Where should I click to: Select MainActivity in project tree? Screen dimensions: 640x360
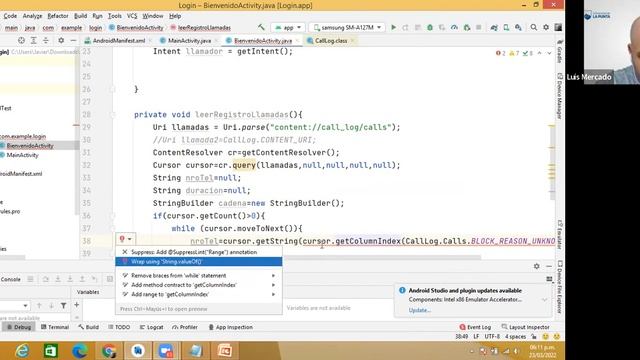click(22, 155)
